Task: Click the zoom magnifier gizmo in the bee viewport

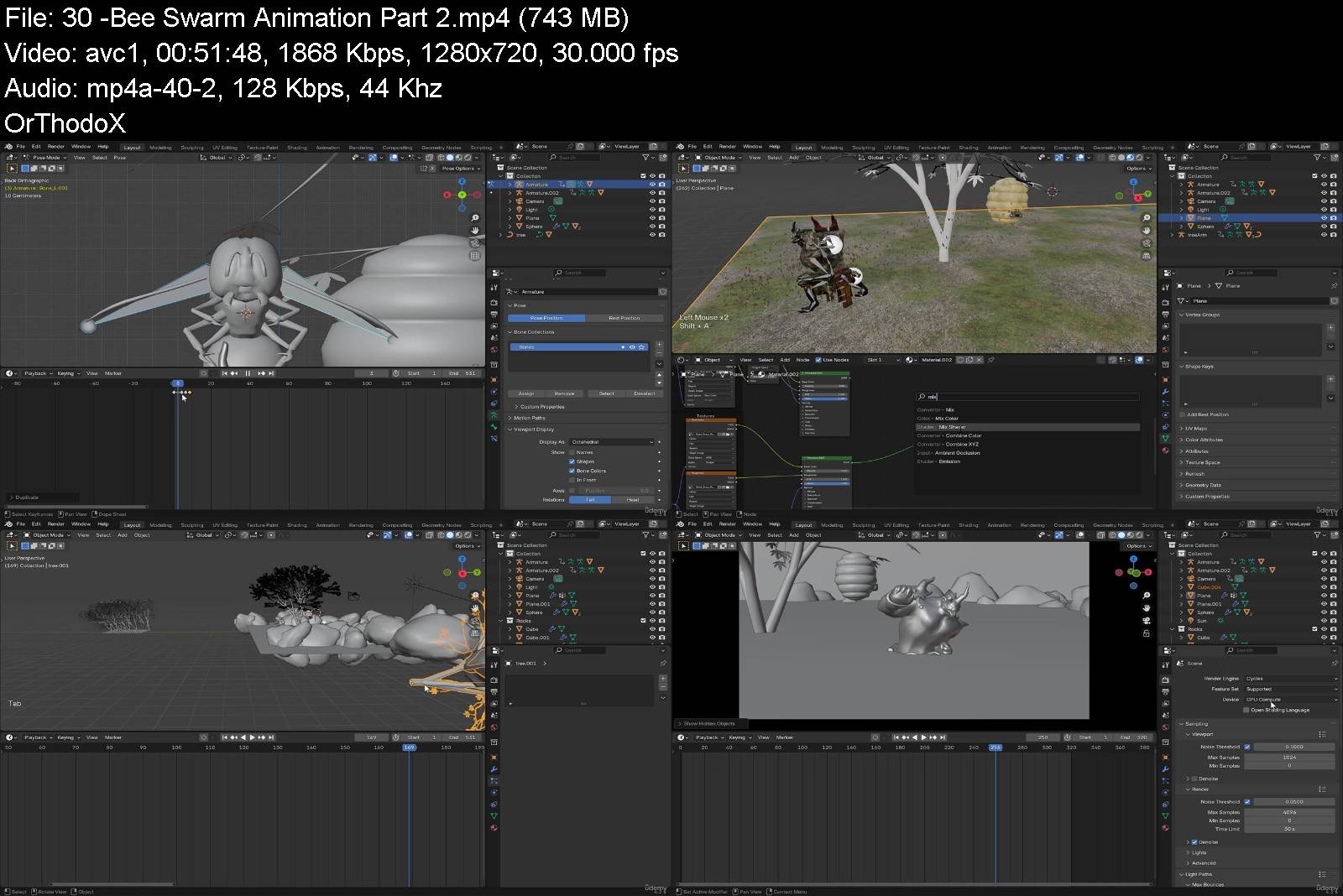Action: tap(475, 218)
